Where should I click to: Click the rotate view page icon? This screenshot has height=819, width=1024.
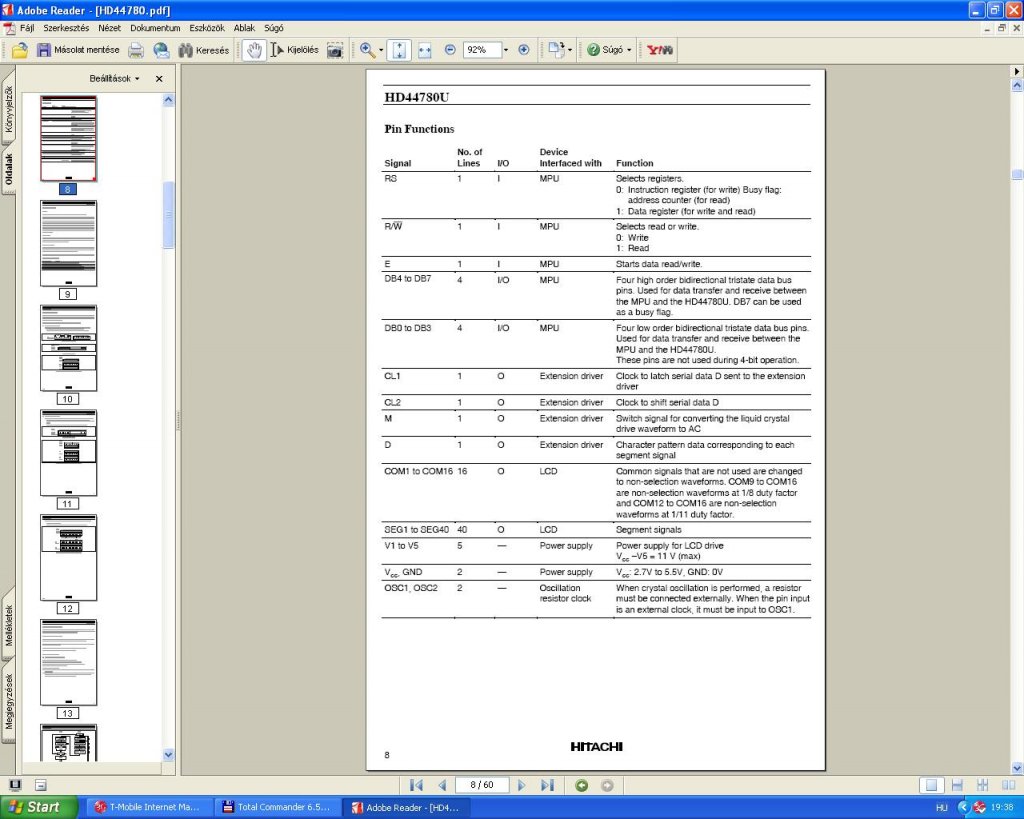pos(556,50)
